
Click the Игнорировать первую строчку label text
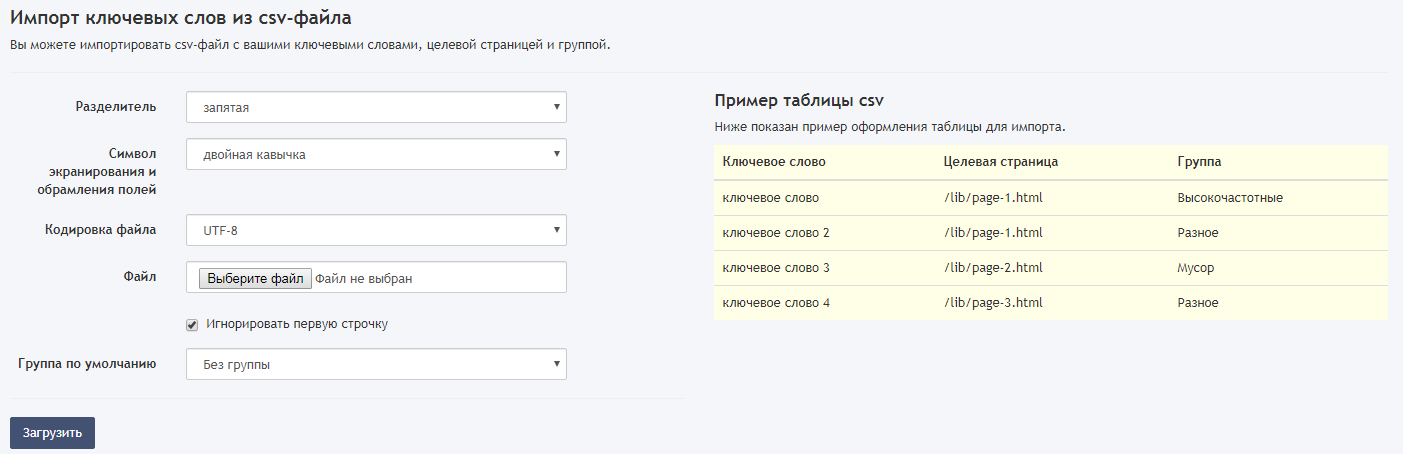point(296,324)
